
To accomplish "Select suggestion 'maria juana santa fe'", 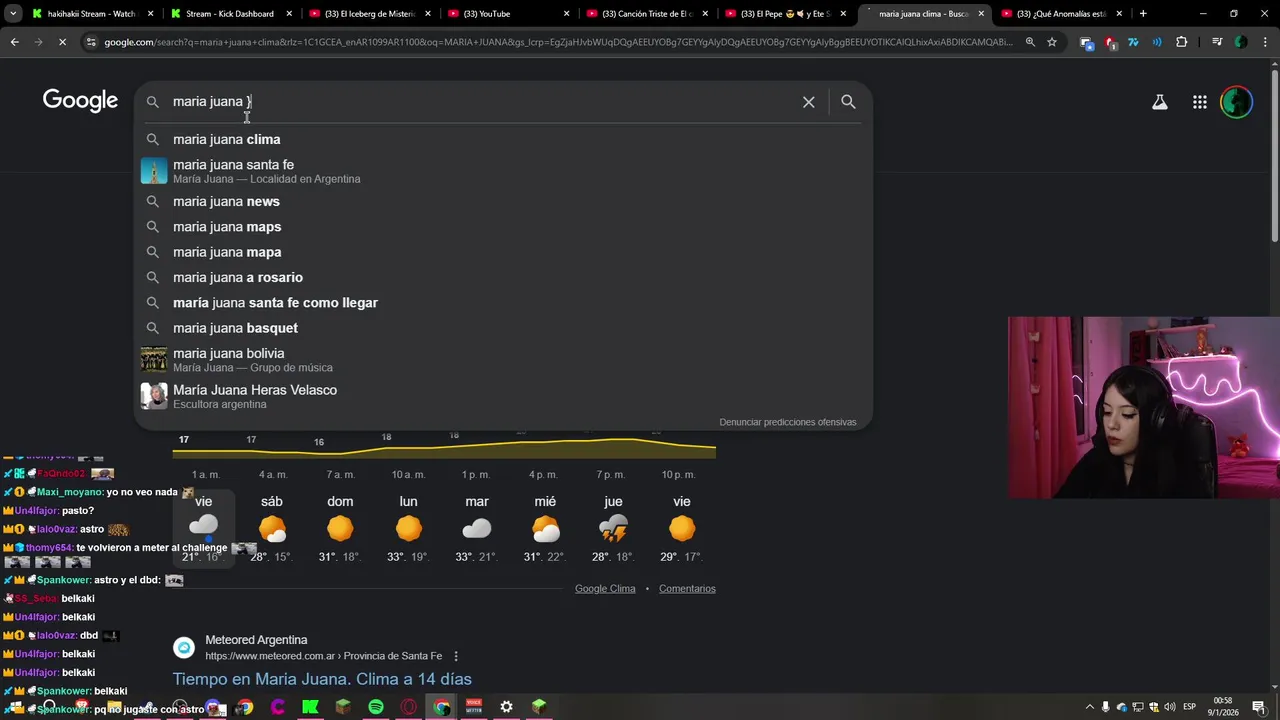I will pos(503,171).
